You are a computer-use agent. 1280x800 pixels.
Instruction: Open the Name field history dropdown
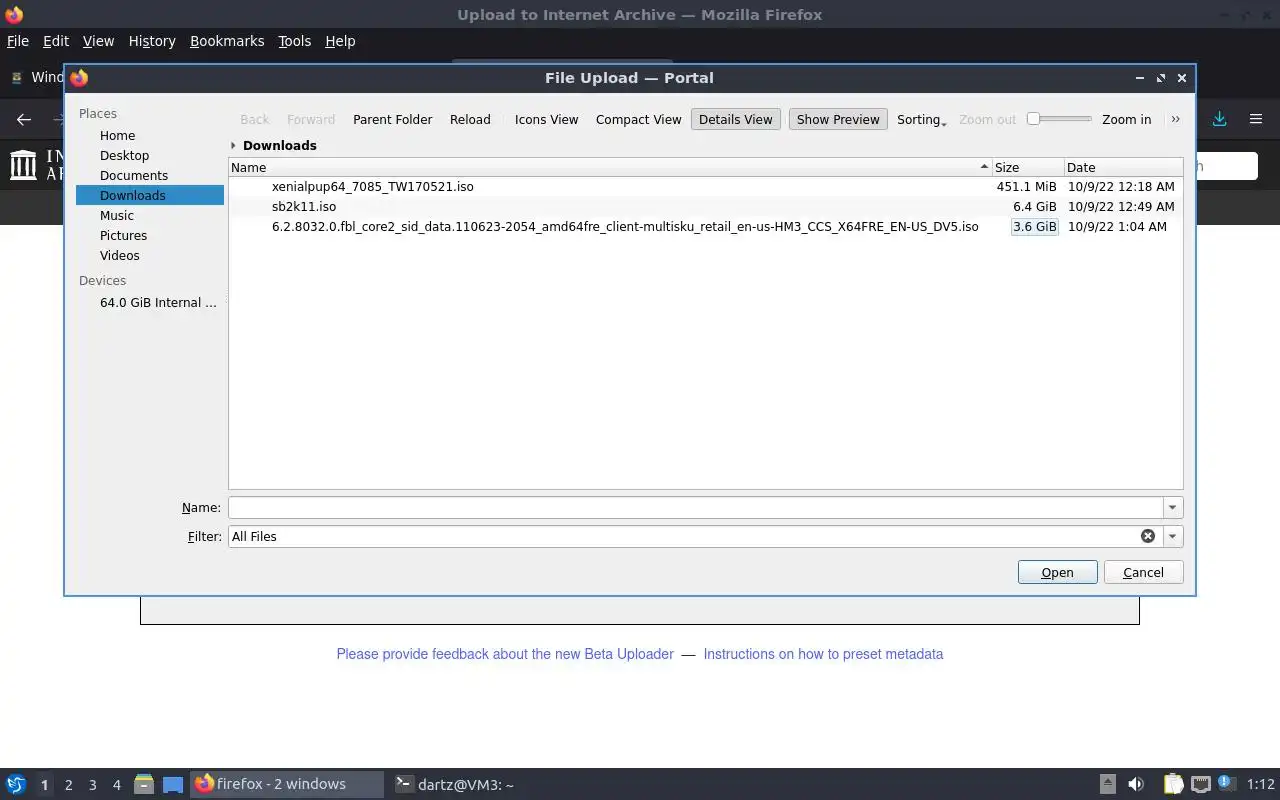1173,507
